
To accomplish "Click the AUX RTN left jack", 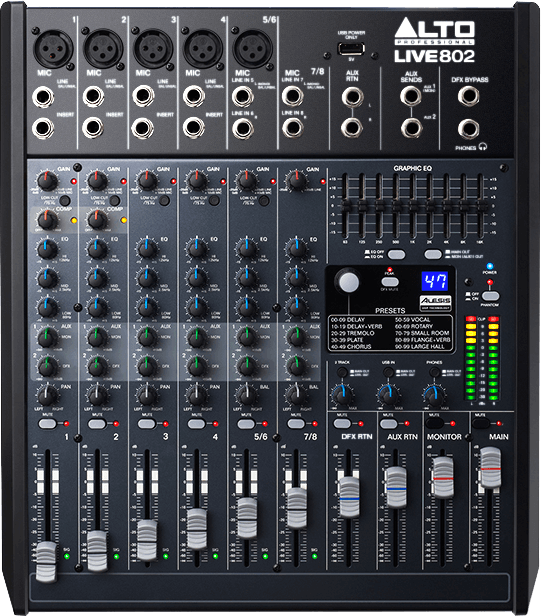I will 352,97.
